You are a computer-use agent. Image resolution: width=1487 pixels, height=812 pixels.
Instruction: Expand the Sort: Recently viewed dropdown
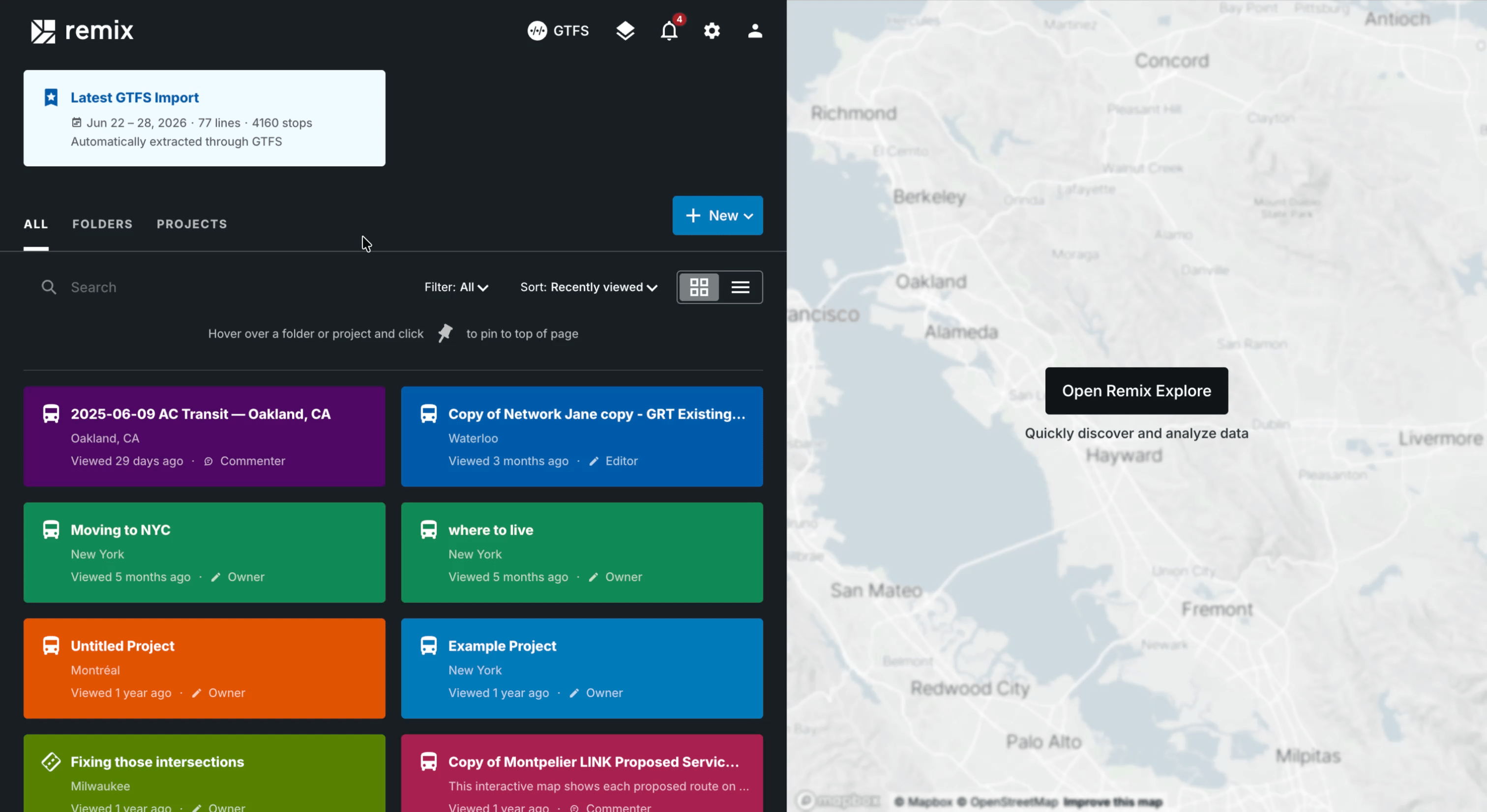click(x=589, y=288)
